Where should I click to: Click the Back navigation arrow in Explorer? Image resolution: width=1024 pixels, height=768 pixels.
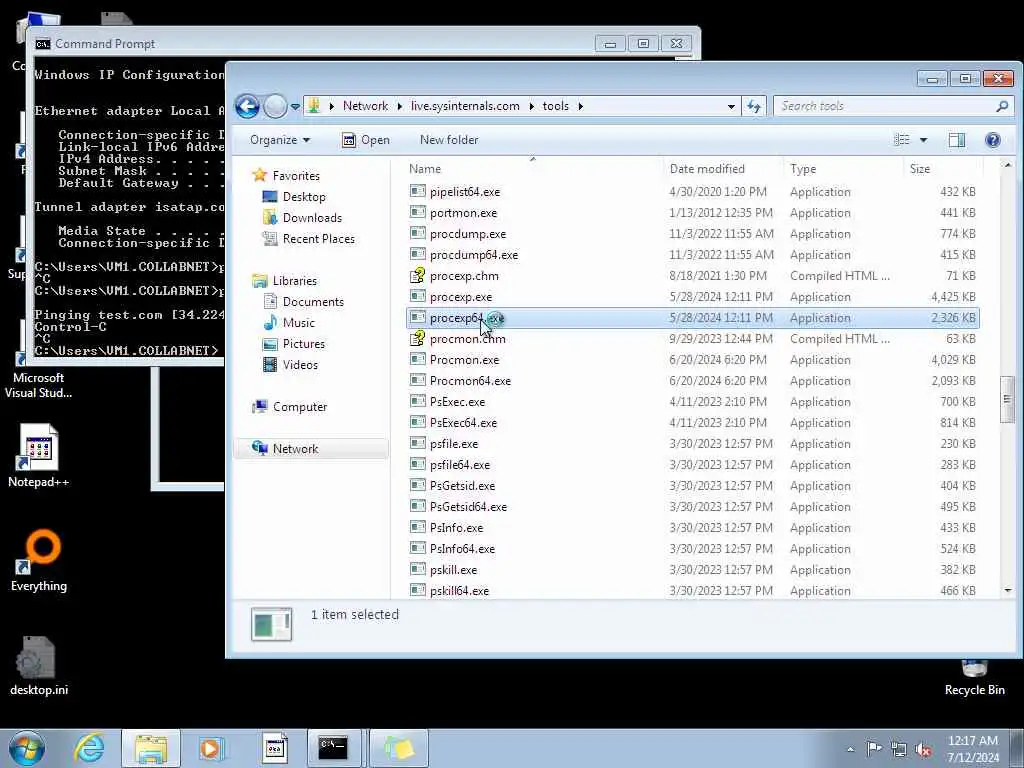pyautogui.click(x=248, y=106)
